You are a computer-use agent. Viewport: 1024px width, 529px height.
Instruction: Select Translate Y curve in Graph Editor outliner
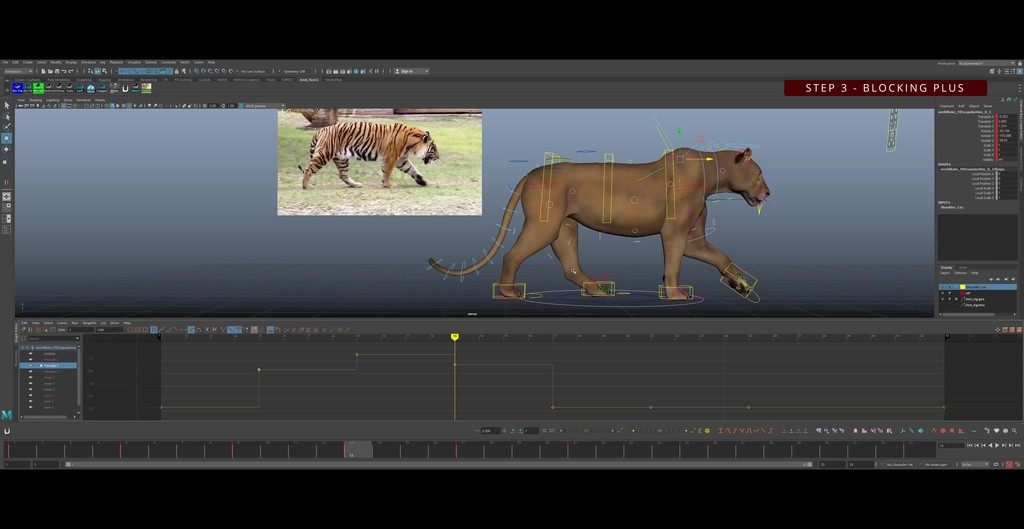pyautogui.click(x=51, y=366)
